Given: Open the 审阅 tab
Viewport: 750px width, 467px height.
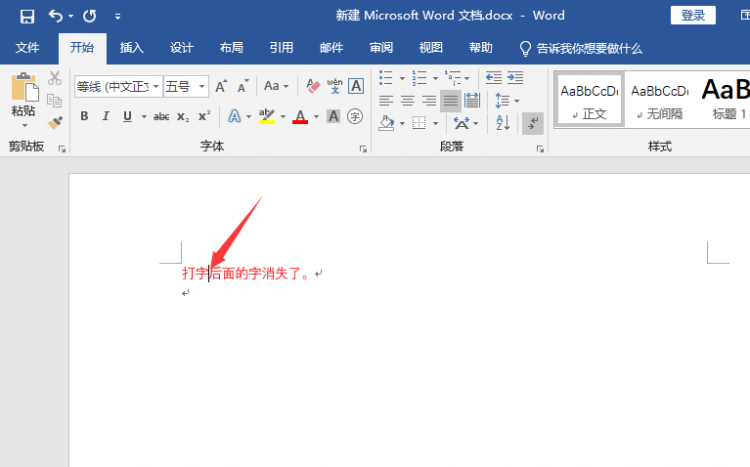Looking at the screenshot, I should click(x=381, y=48).
